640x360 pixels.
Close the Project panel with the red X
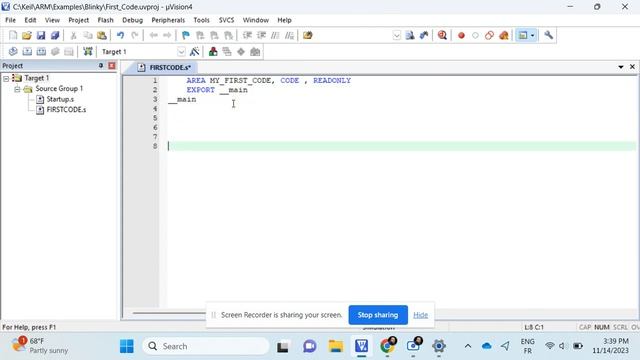[x=112, y=66]
